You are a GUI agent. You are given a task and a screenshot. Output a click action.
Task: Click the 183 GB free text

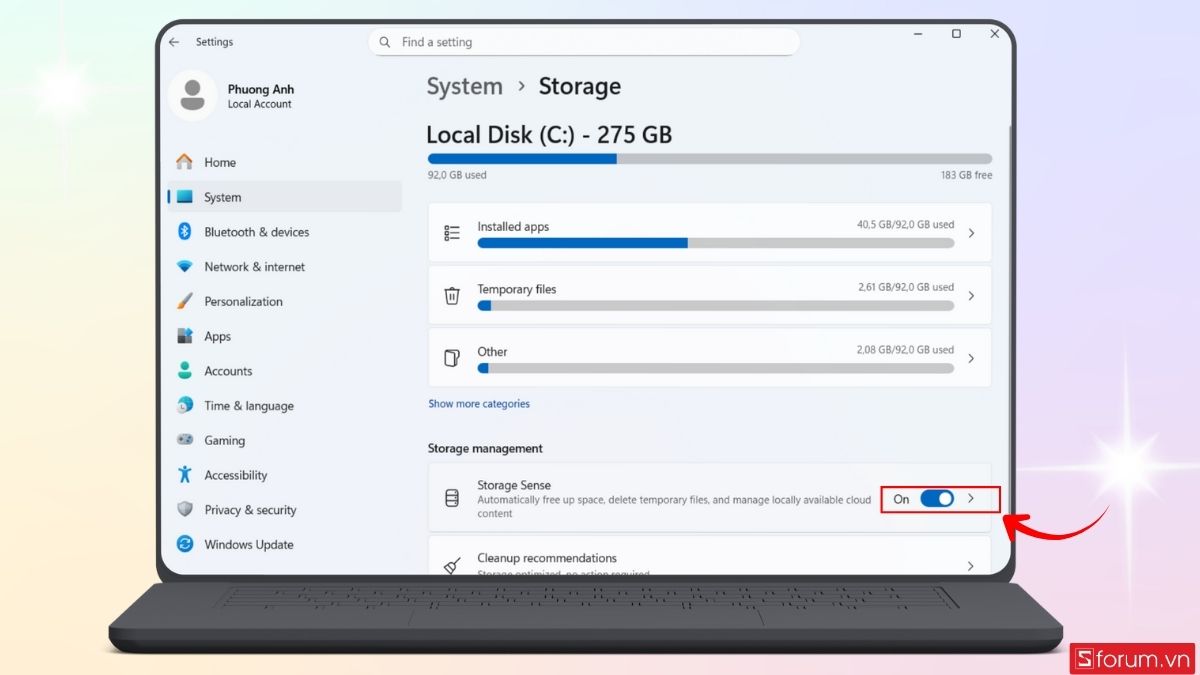click(967, 175)
